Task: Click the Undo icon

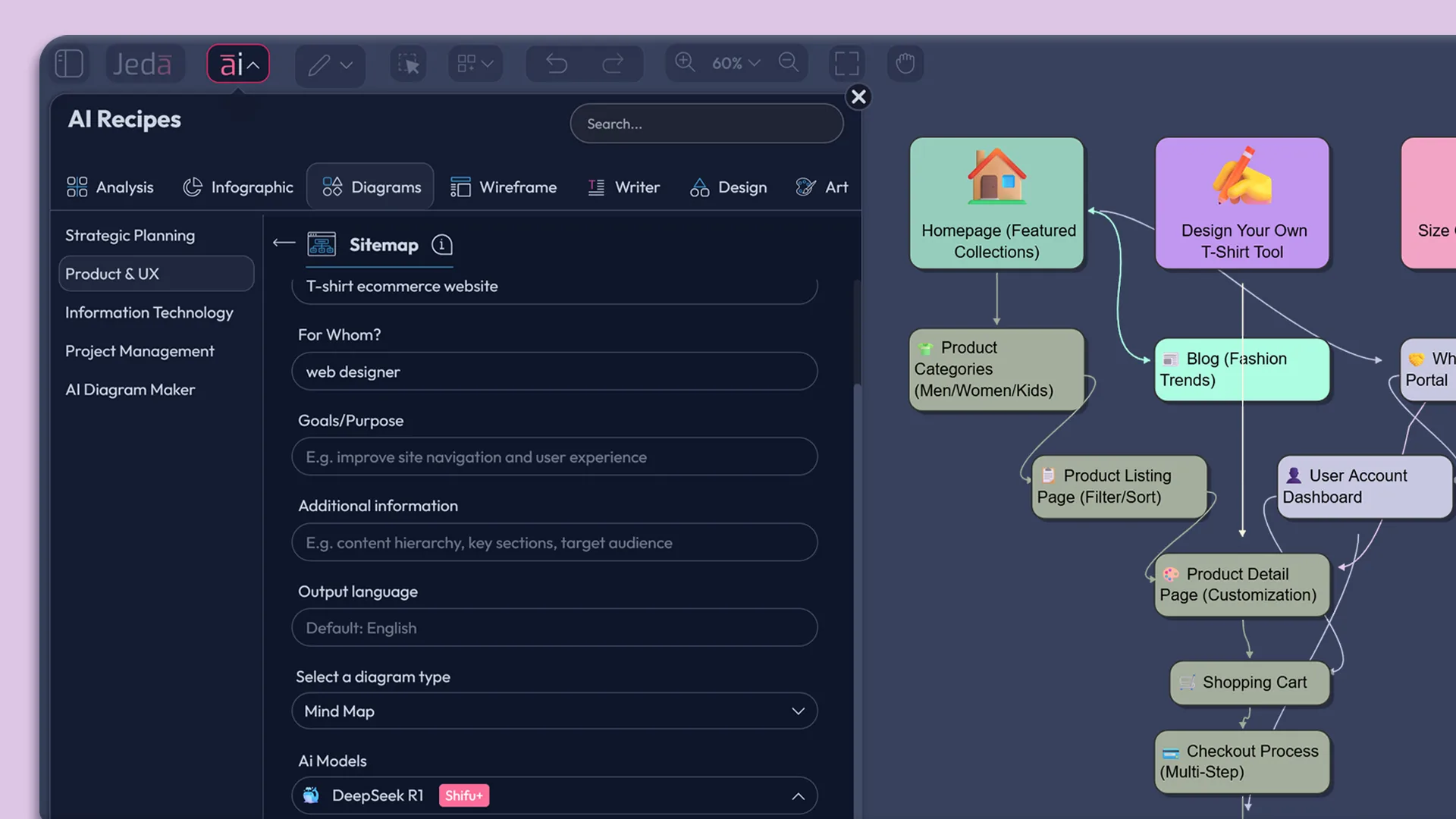Action: tap(556, 64)
